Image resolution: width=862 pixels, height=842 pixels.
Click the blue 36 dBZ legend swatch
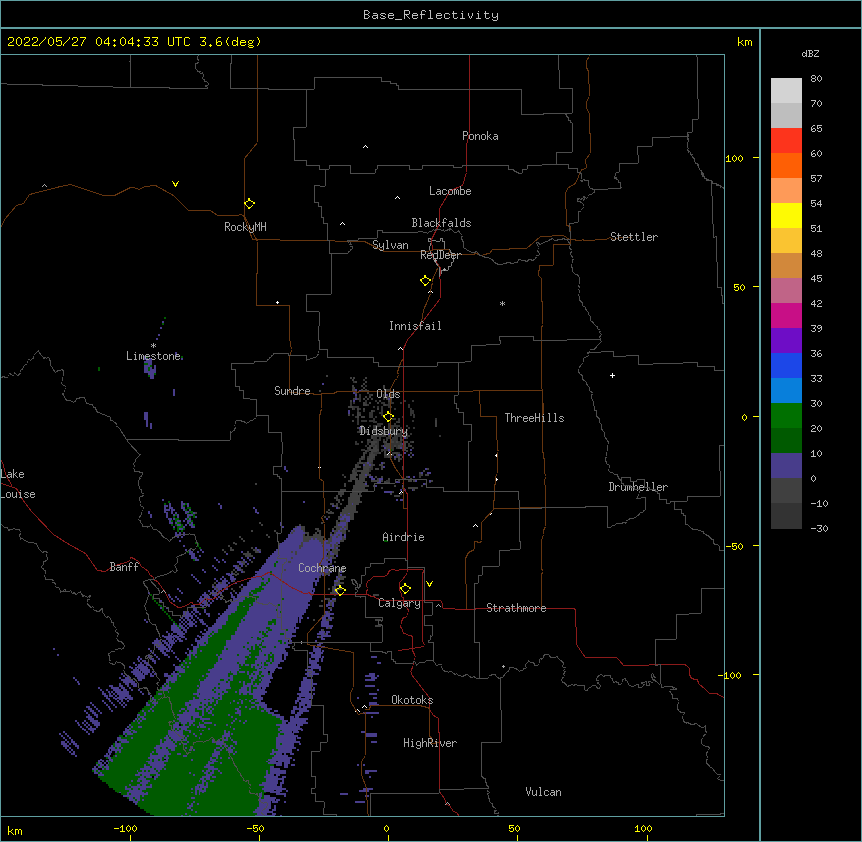click(786, 365)
